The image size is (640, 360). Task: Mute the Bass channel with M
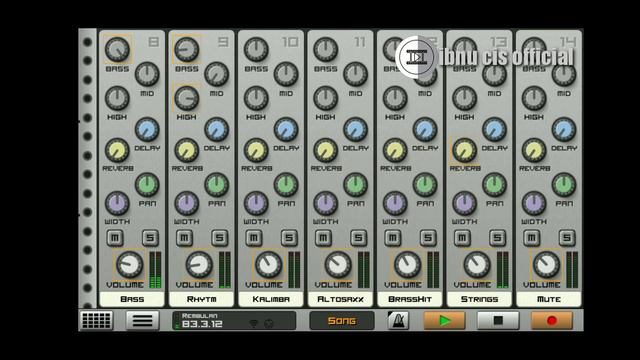pos(115,238)
